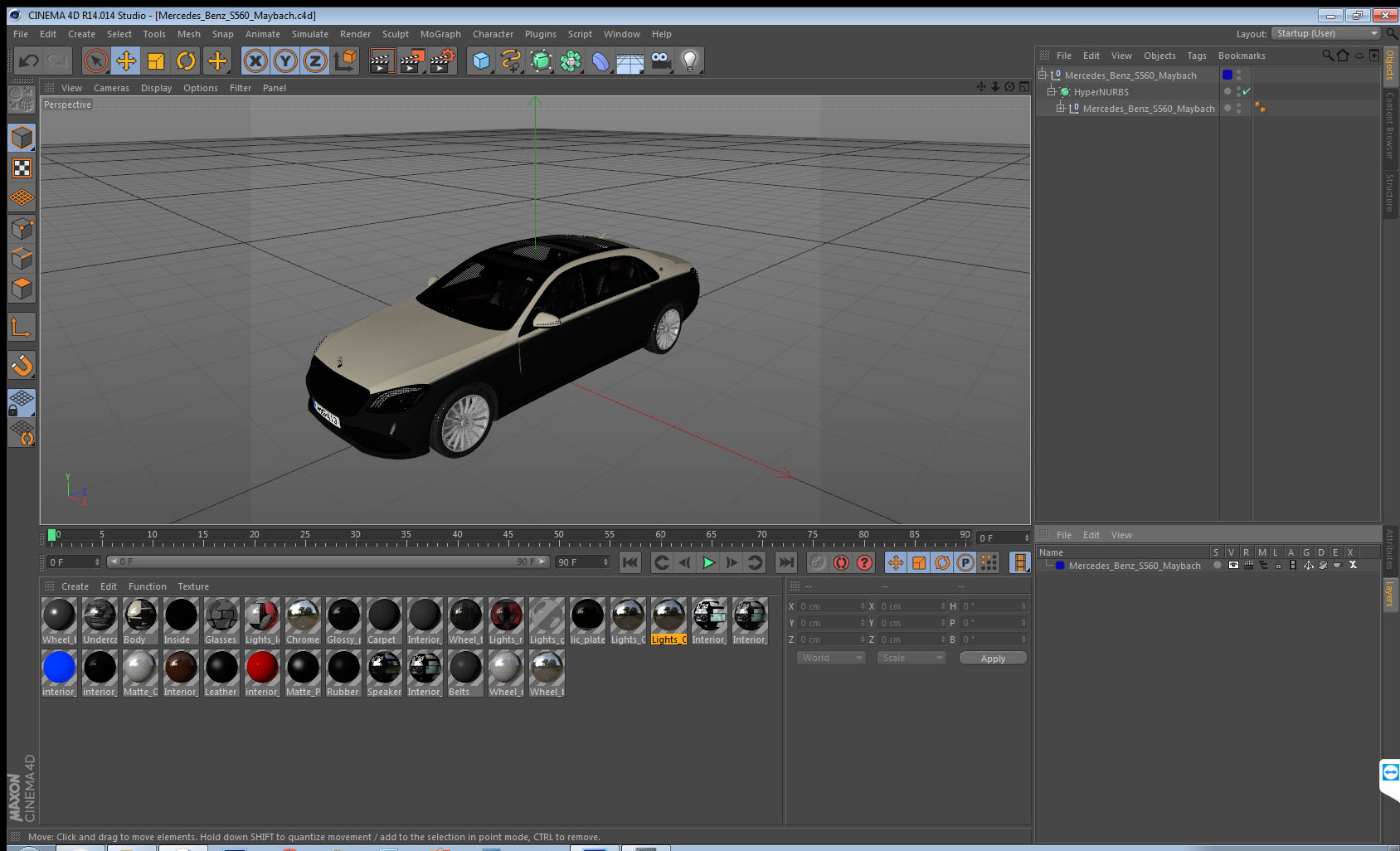Open the vertical Content Browser tab
Screen dimensions: 1400x851
coord(1390,124)
